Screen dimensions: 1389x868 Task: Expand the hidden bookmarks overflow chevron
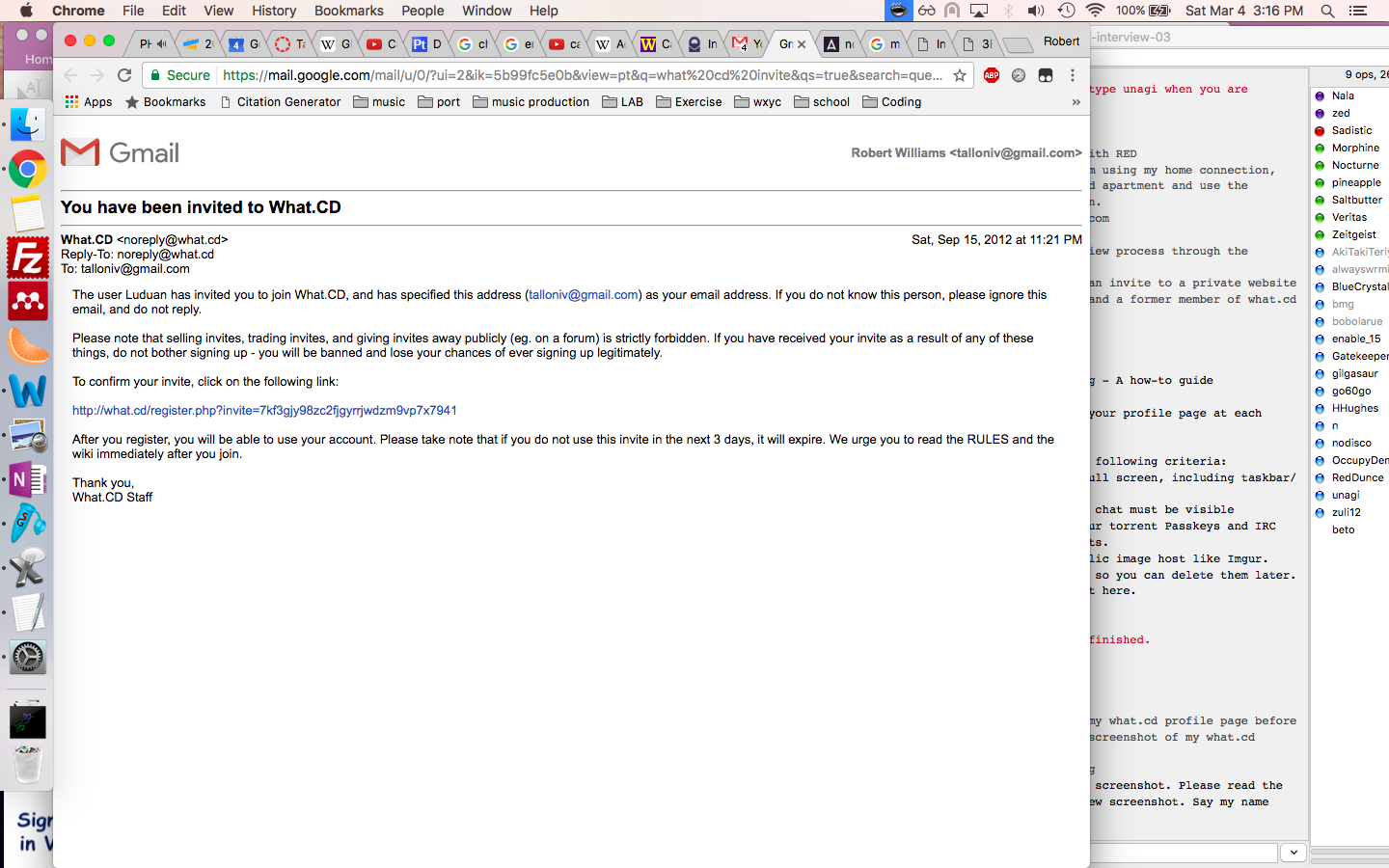(1076, 102)
